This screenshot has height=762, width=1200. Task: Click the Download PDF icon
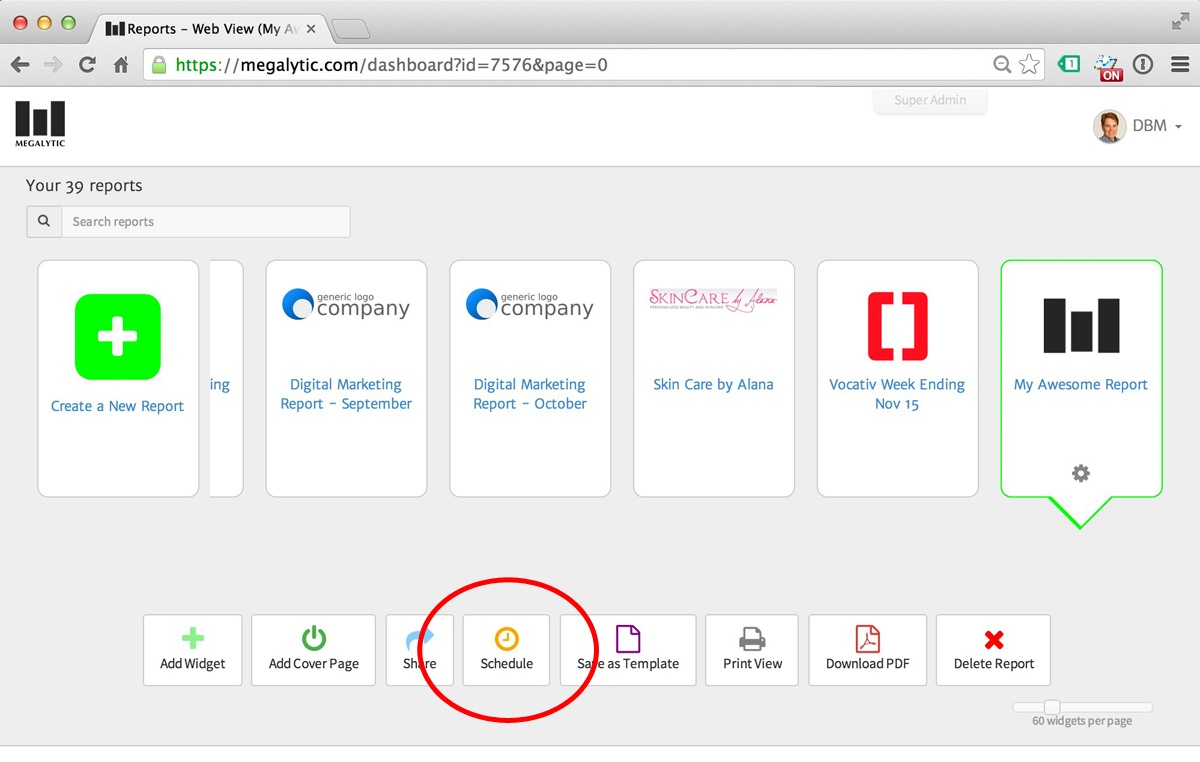click(x=867, y=638)
